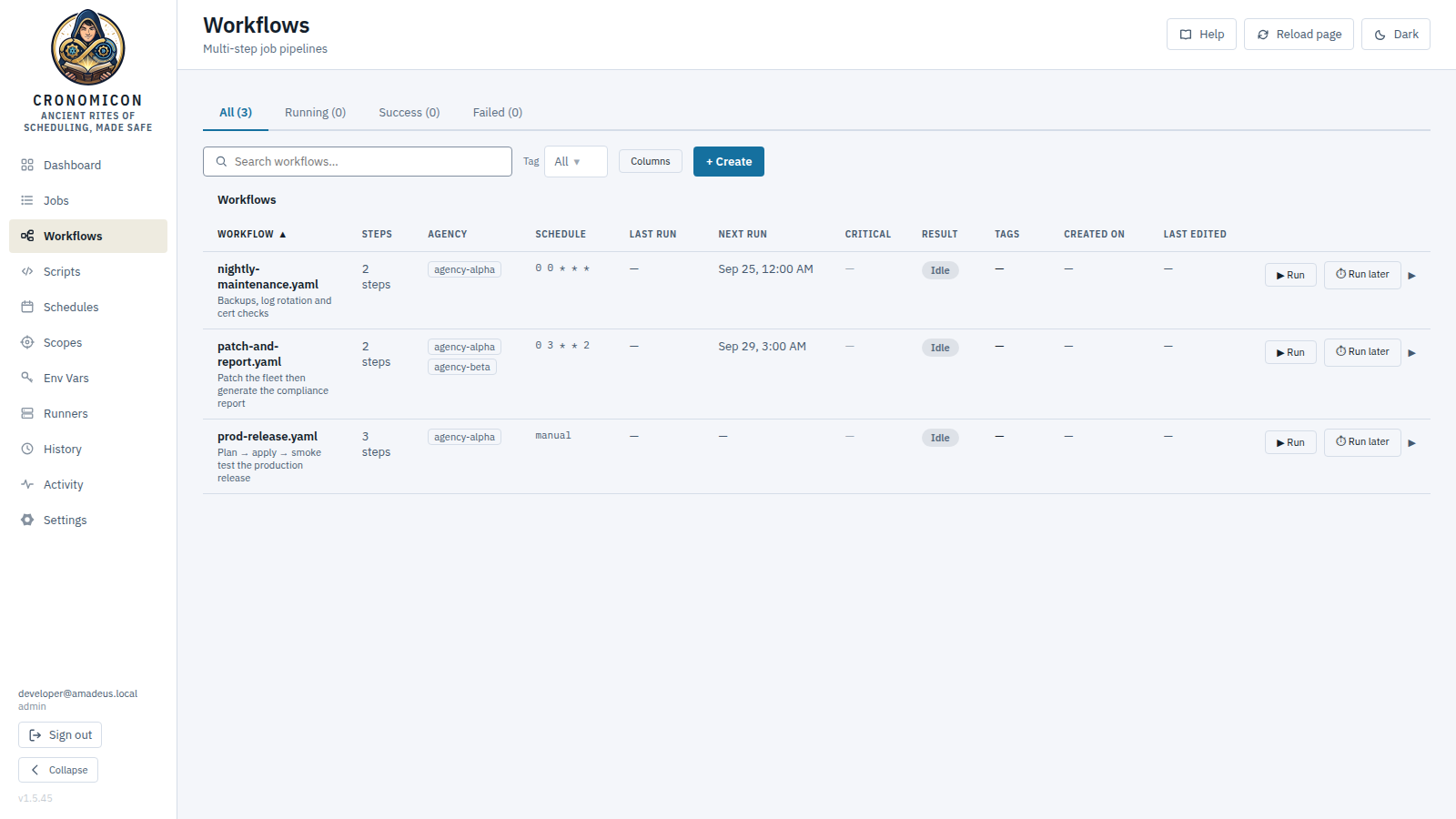The height and width of the screenshot is (819, 1456).
Task: Click the Idle badge for patch-and-report.yaml
Action: pyautogui.click(x=940, y=348)
